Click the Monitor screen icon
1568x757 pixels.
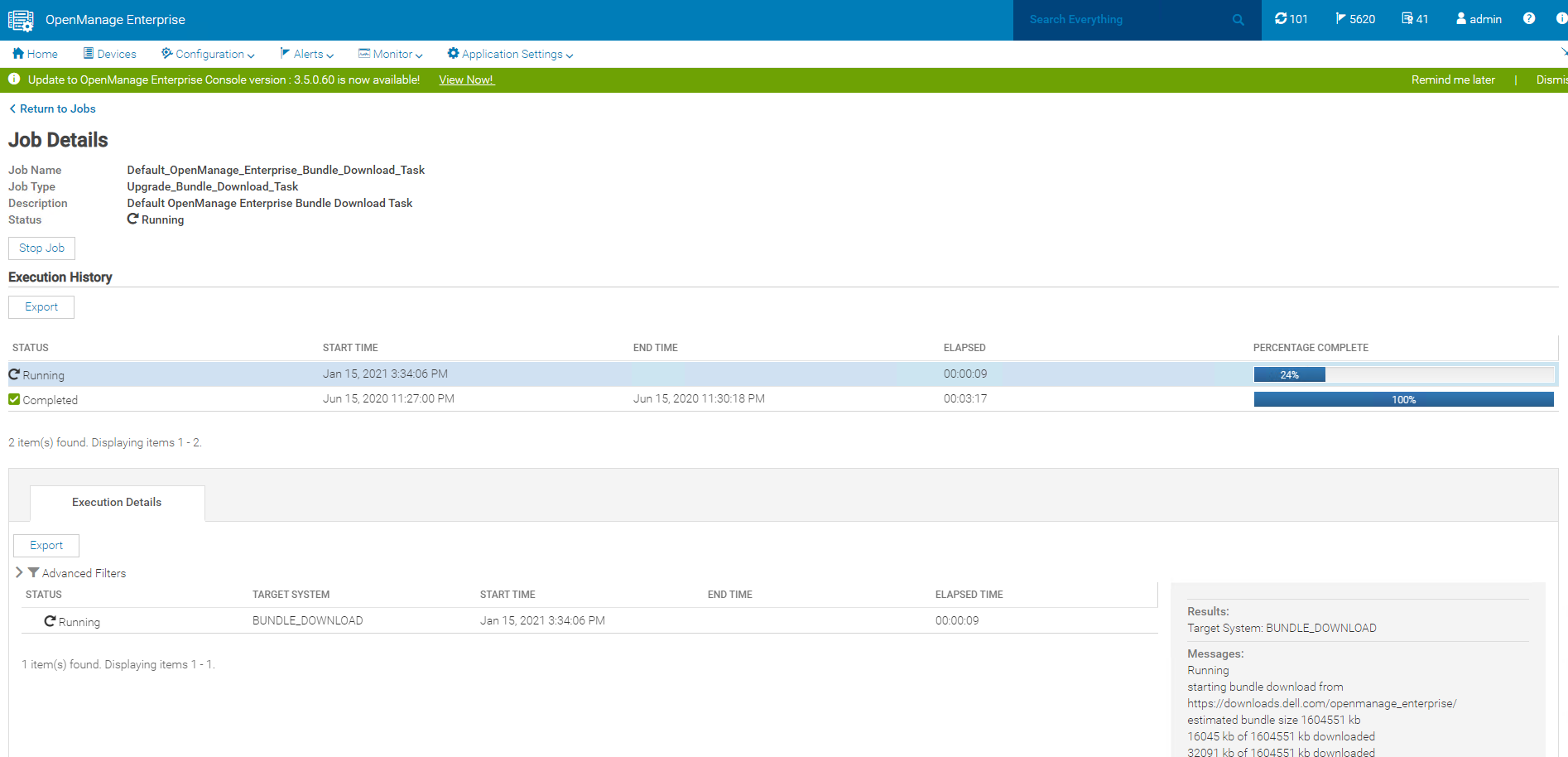pyautogui.click(x=364, y=53)
